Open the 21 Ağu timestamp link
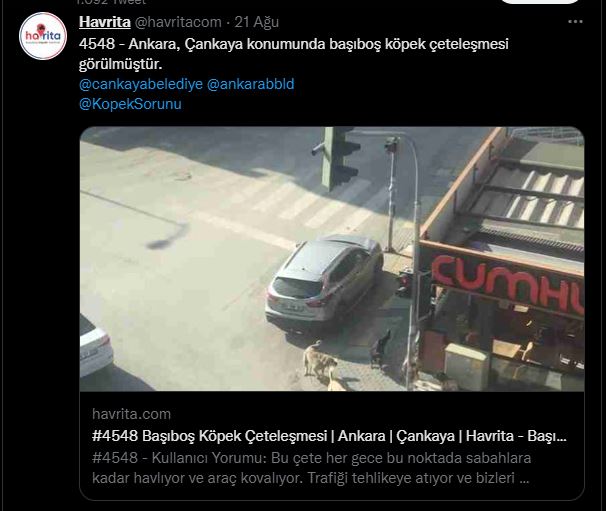Viewport: 606px width, 511px height. pyautogui.click(x=257, y=22)
